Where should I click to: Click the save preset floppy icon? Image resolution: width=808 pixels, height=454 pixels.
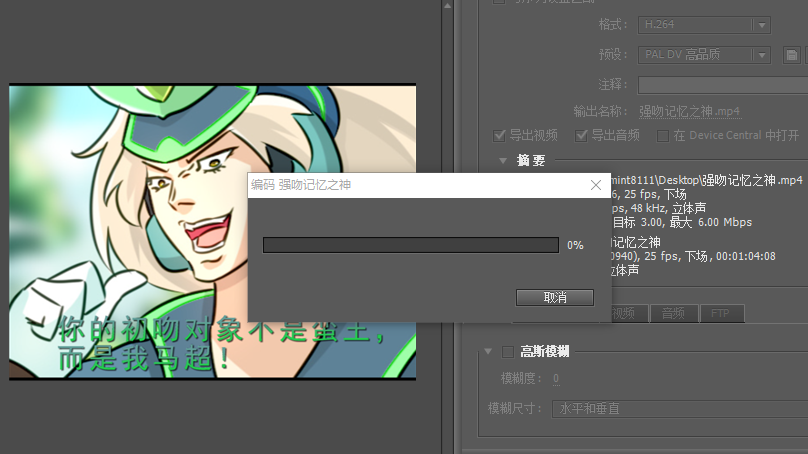[x=792, y=55]
